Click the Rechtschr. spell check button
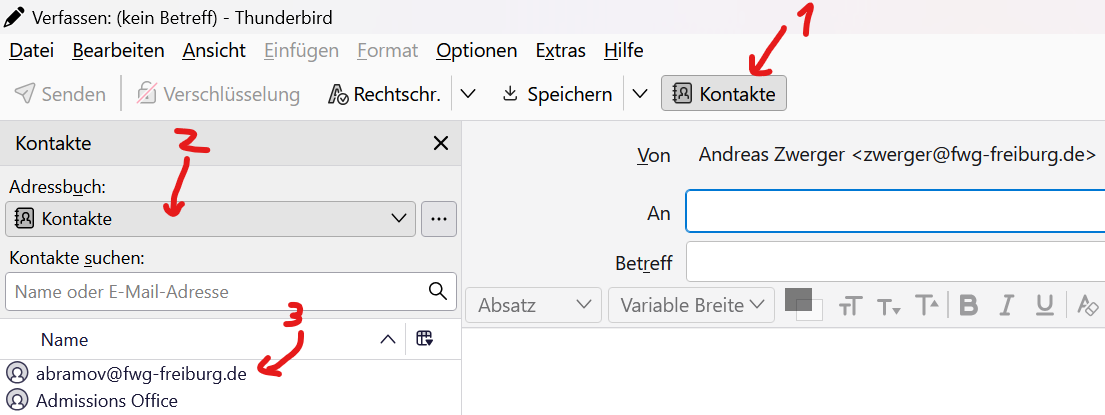This screenshot has height=415, width=1105. [385, 94]
